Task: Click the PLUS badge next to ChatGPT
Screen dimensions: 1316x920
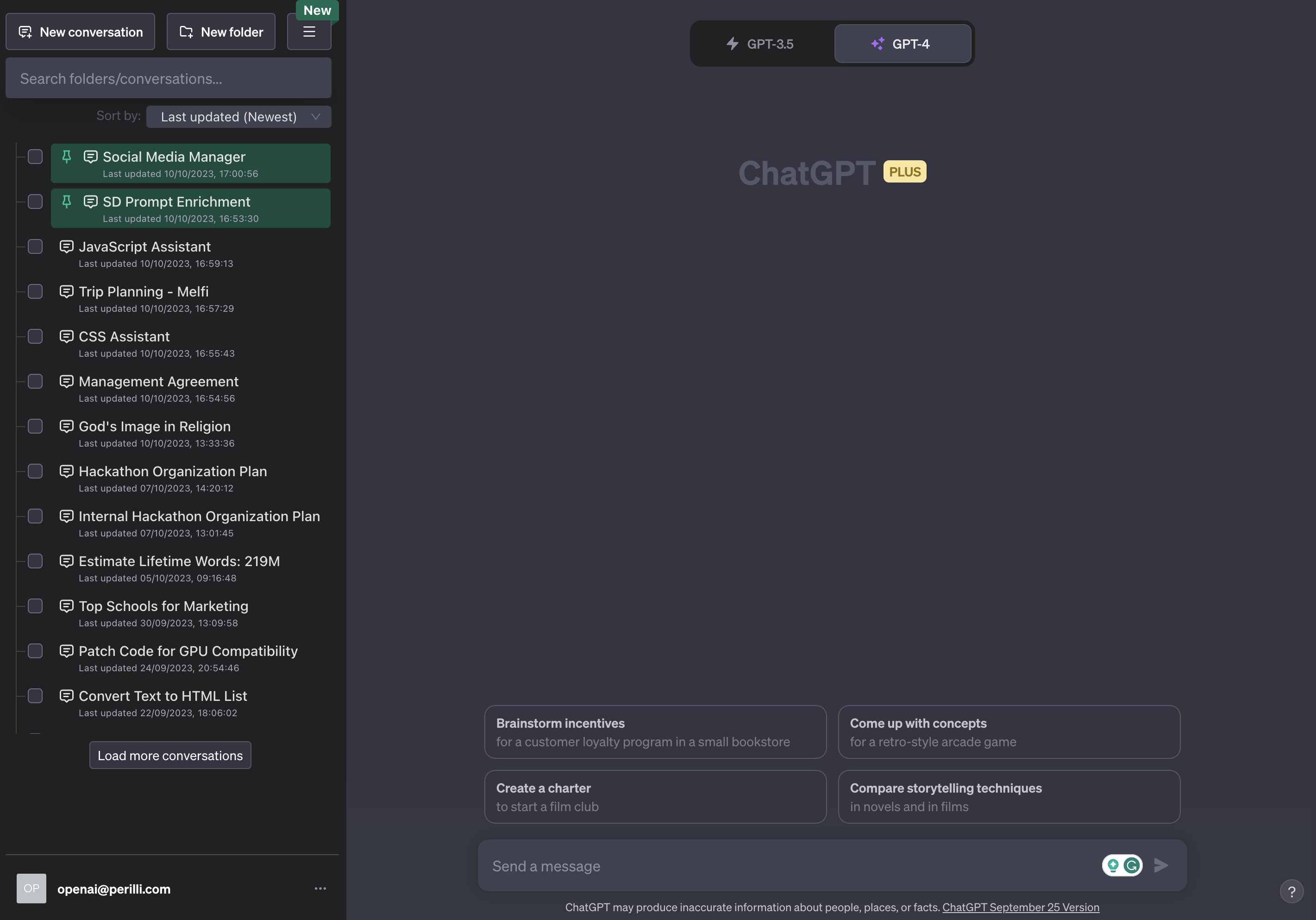Action: [904, 171]
